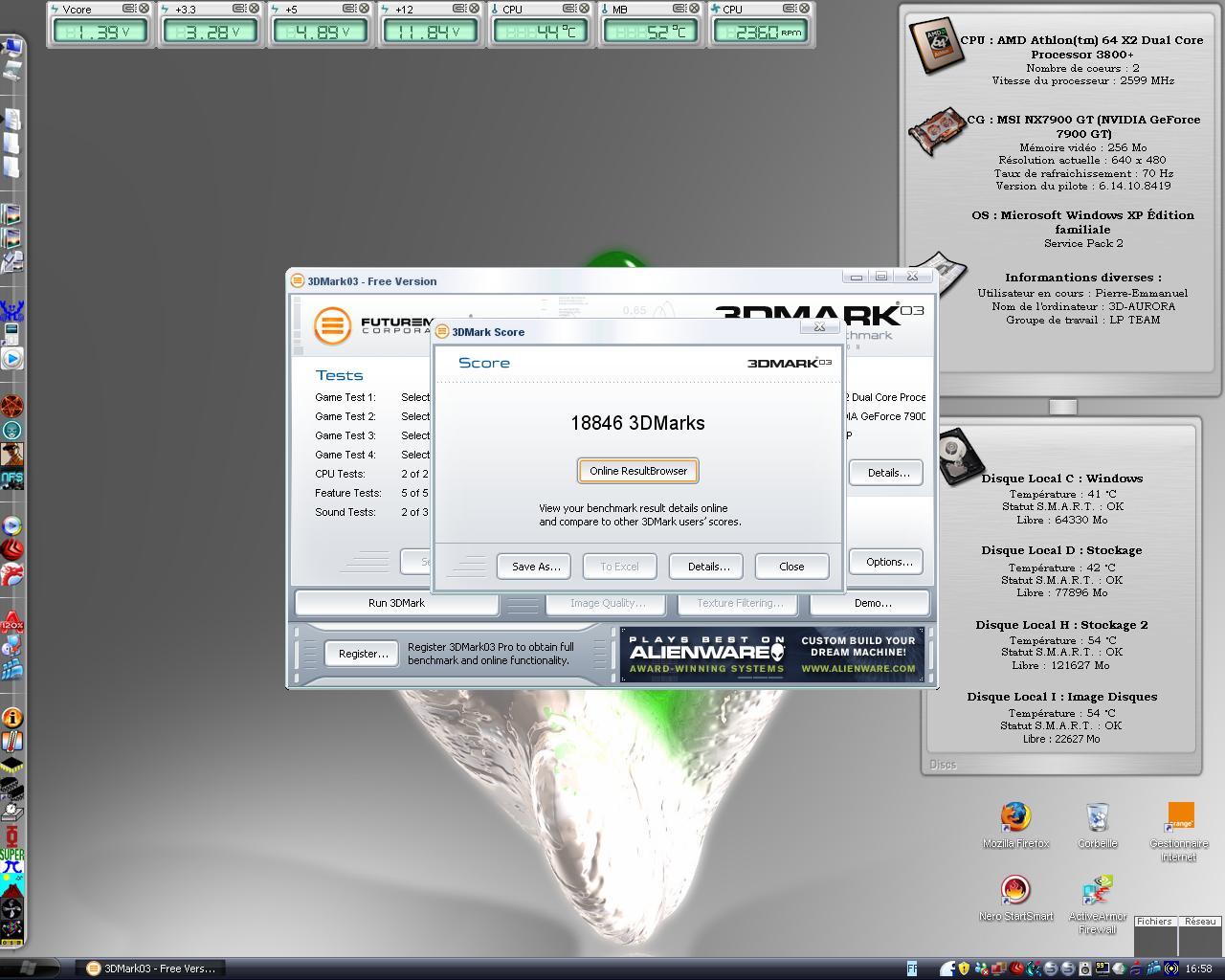Click Online ResultBrowser button

coord(638,471)
